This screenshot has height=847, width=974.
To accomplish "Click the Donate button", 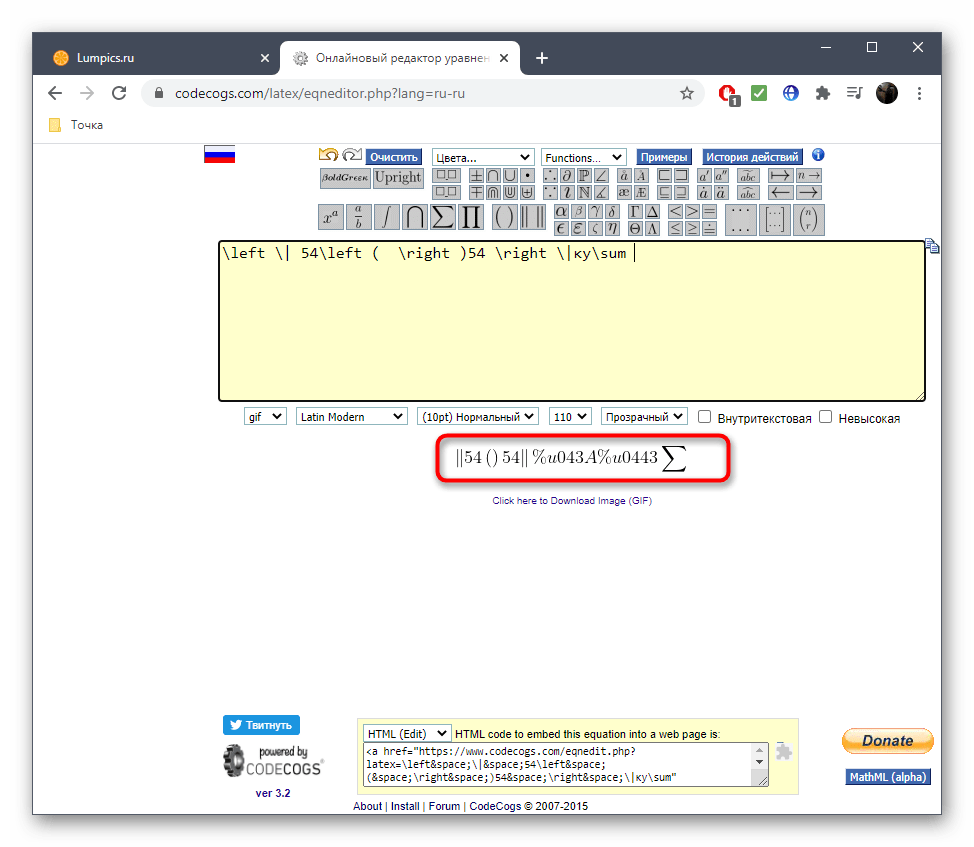I will [x=887, y=741].
